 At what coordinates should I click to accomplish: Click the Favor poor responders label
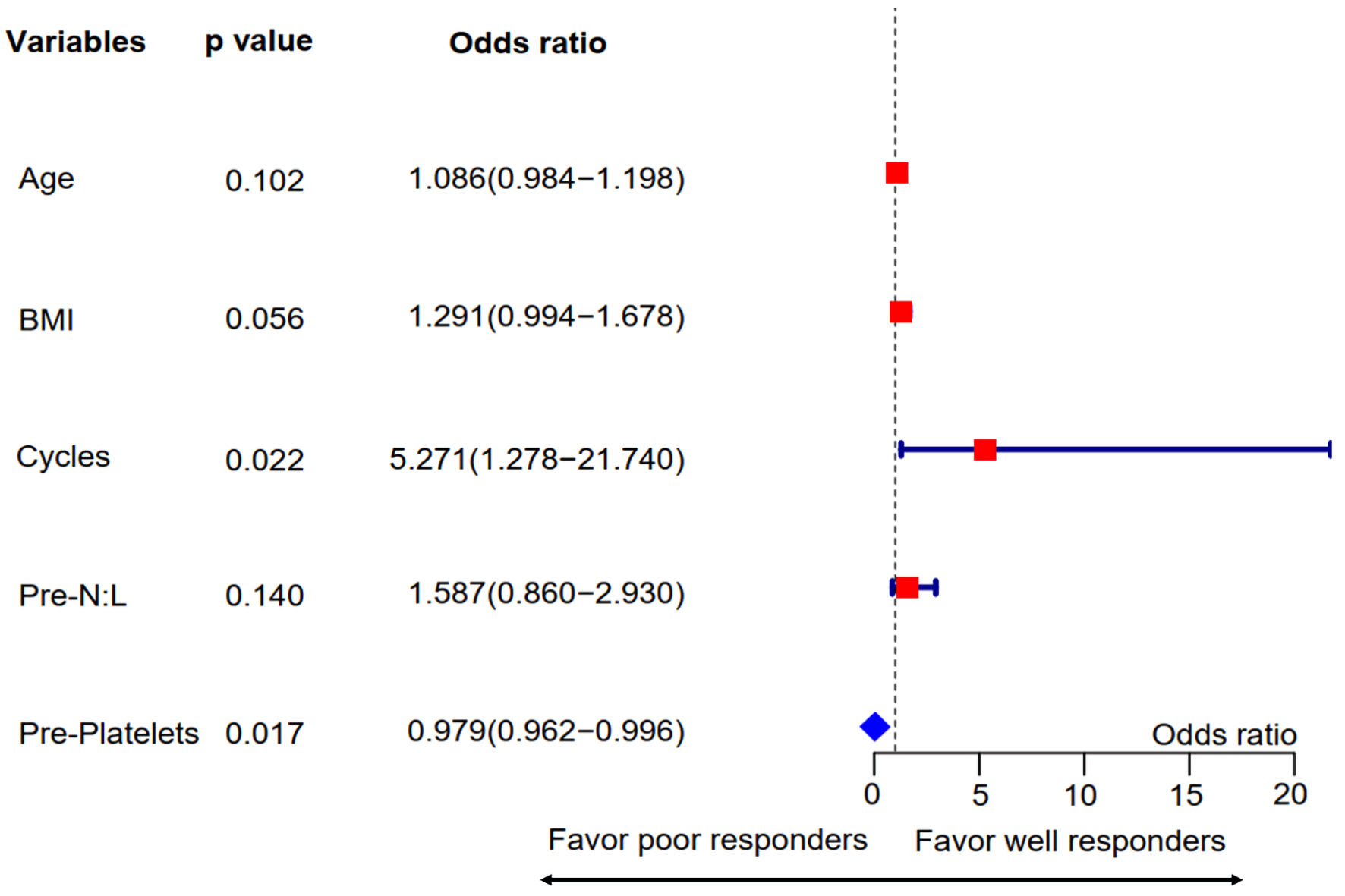[707, 840]
